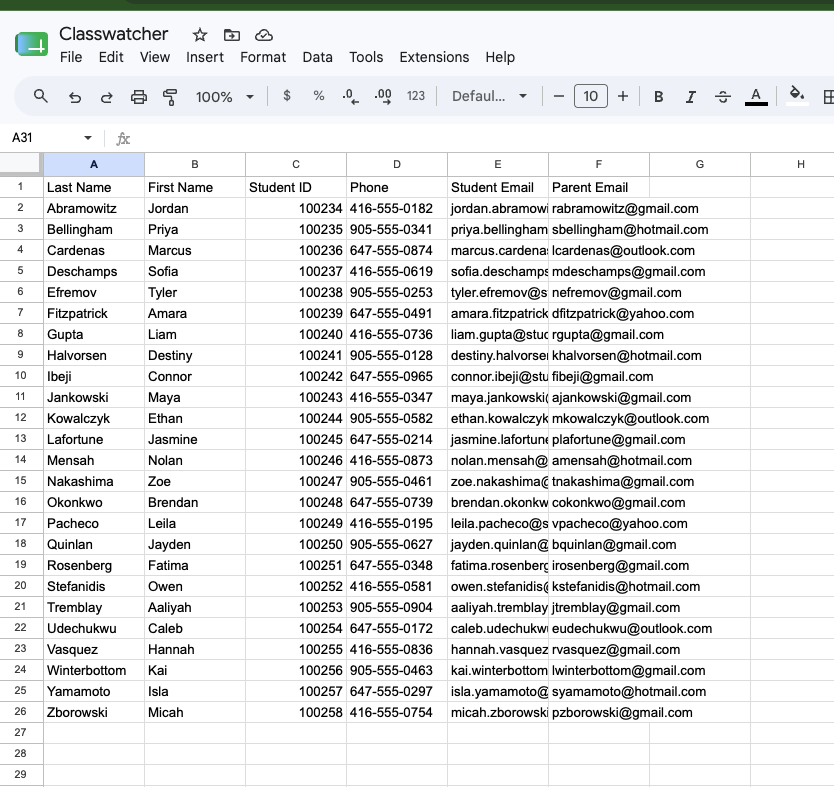Click the Classwatcher document title

113,34
